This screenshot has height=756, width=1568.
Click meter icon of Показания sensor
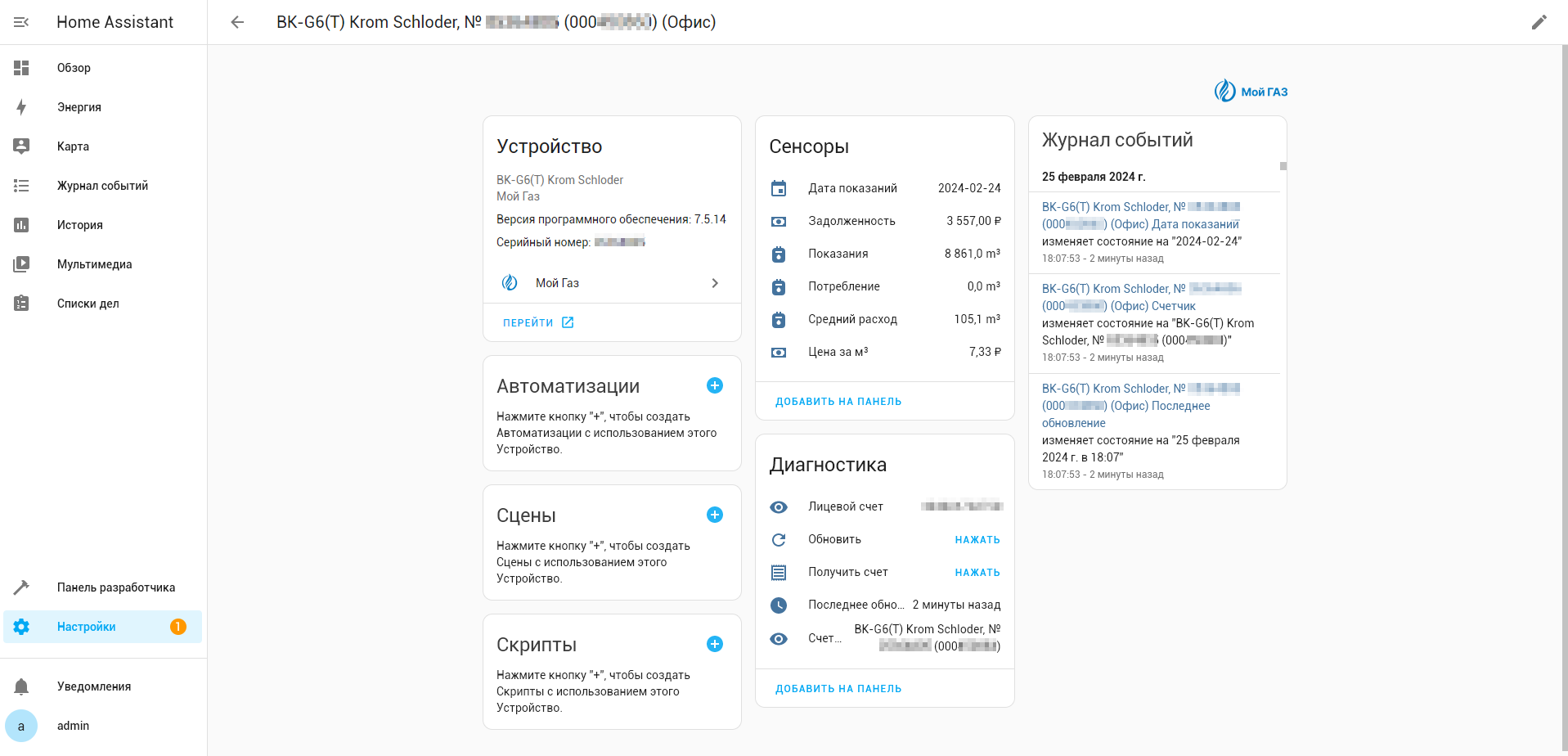click(779, 254)
